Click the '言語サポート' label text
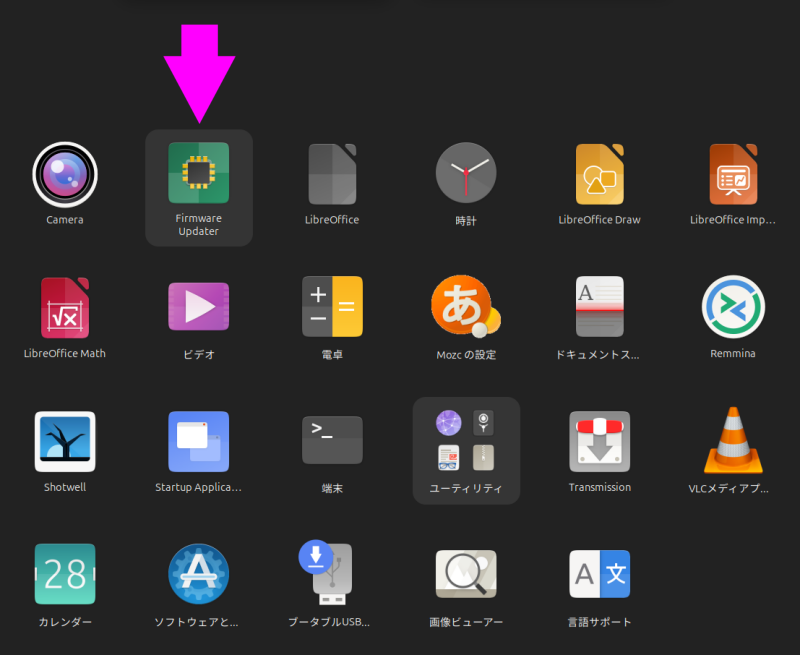800x655 pixels. tap(599, 622)
